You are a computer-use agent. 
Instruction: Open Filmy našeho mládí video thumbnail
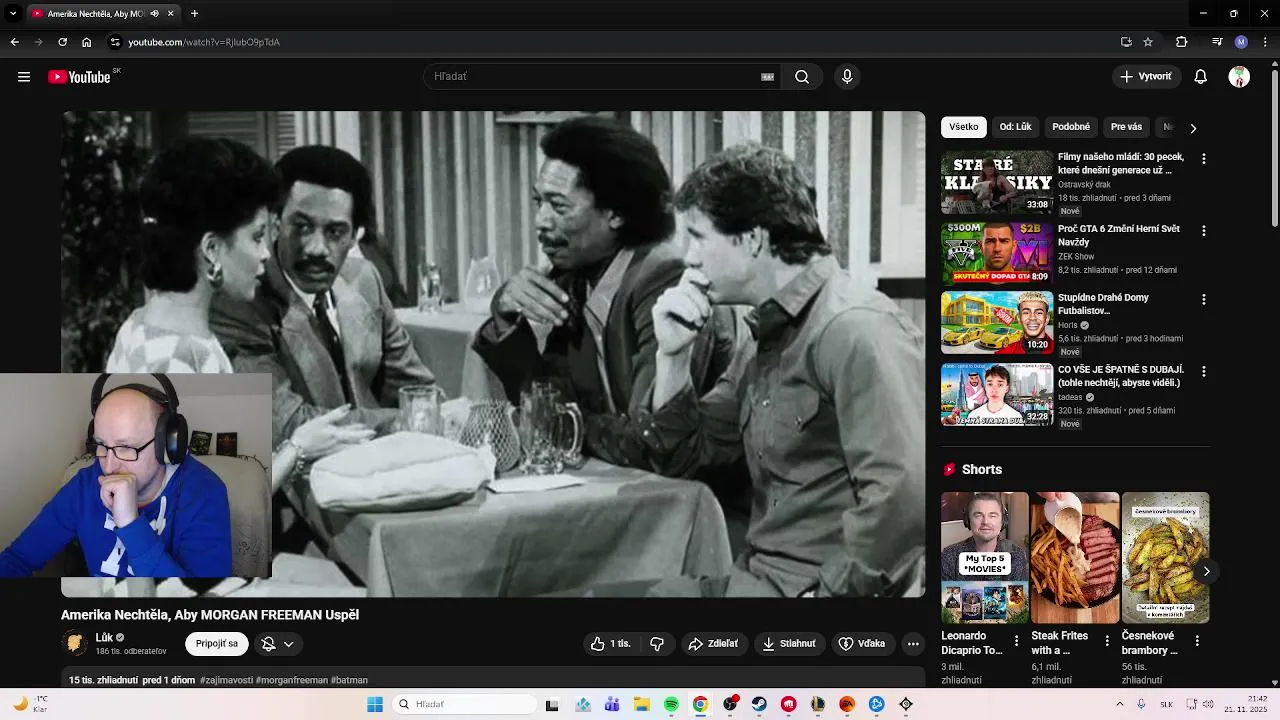tap(997, 182)
